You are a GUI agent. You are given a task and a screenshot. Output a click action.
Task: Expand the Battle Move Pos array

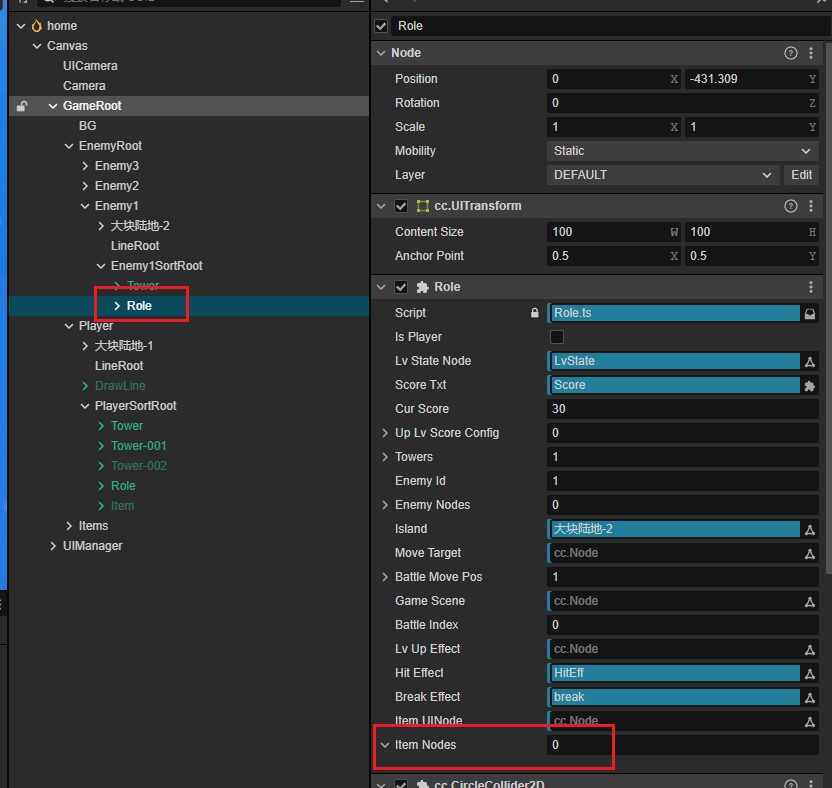385,577
